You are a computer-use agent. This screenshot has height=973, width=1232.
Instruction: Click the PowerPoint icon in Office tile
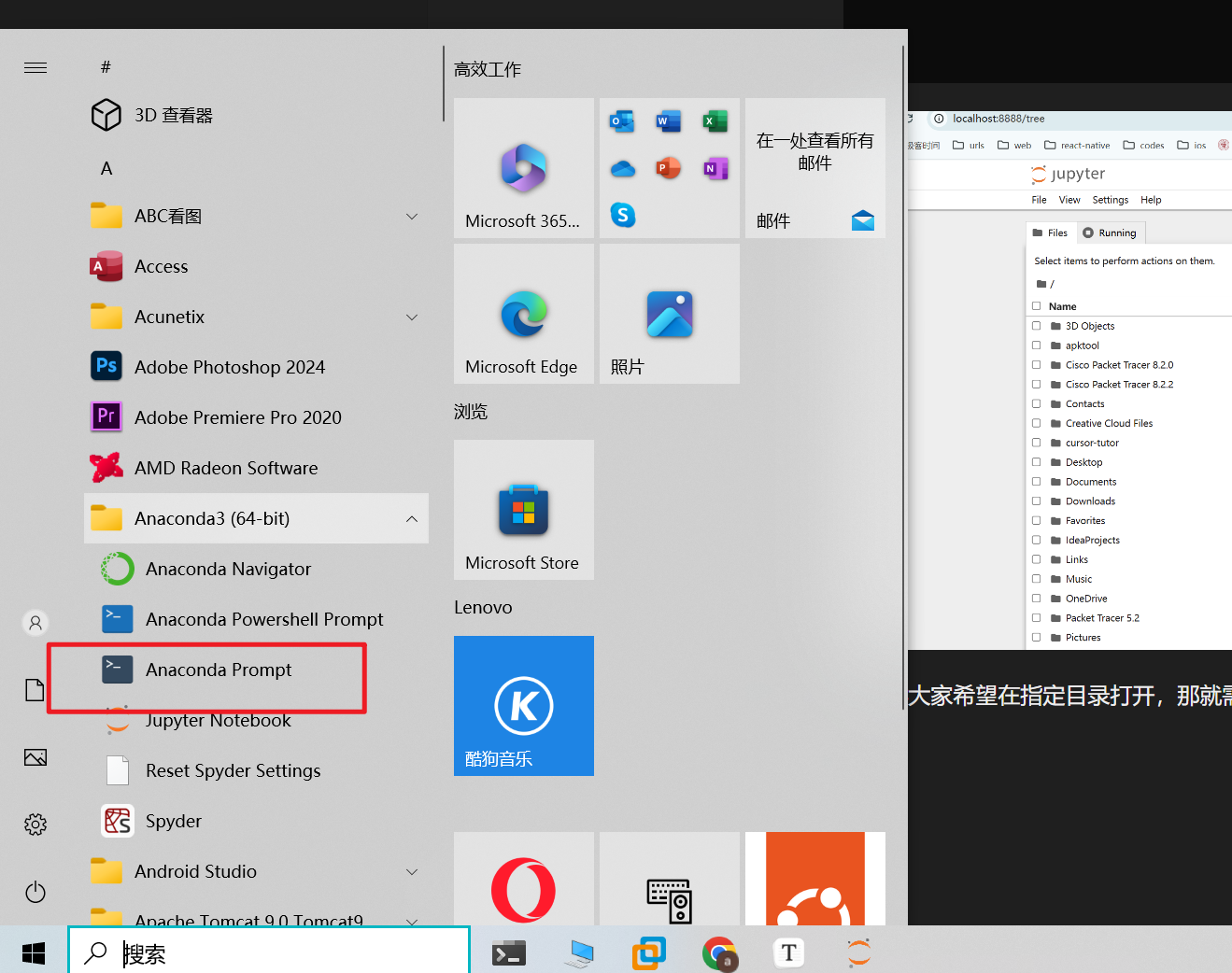[x=669, y=168]
